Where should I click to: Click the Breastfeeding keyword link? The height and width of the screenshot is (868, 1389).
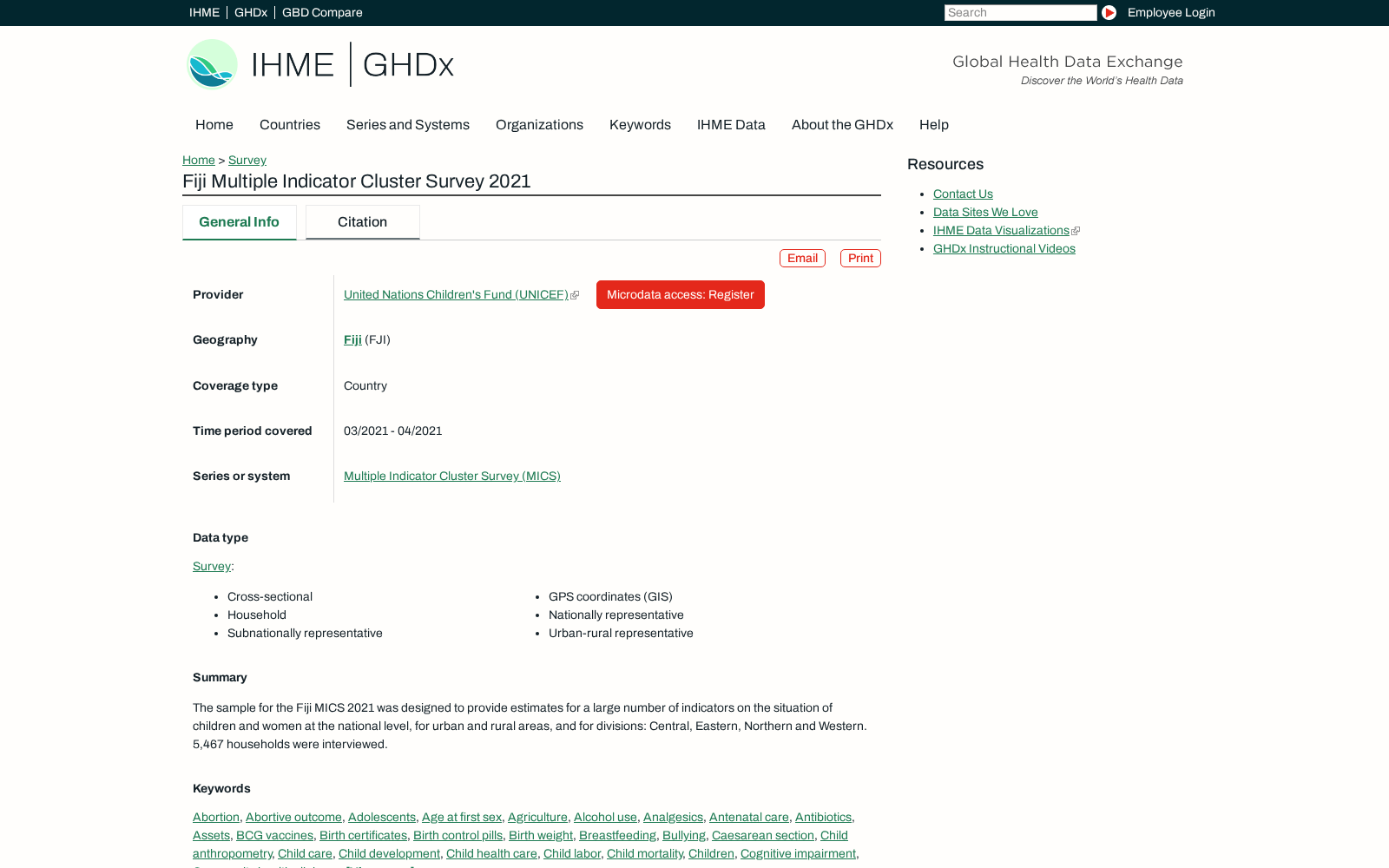pos(617,835)
